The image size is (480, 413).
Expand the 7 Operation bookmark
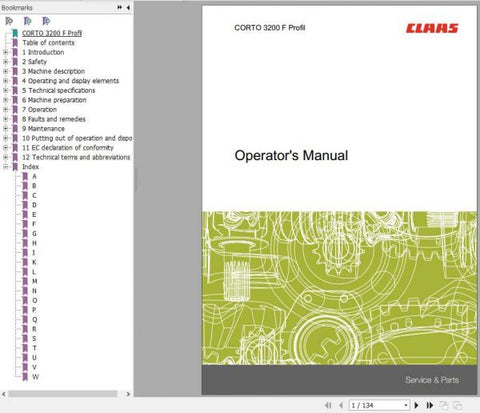(x=5, y=110)
